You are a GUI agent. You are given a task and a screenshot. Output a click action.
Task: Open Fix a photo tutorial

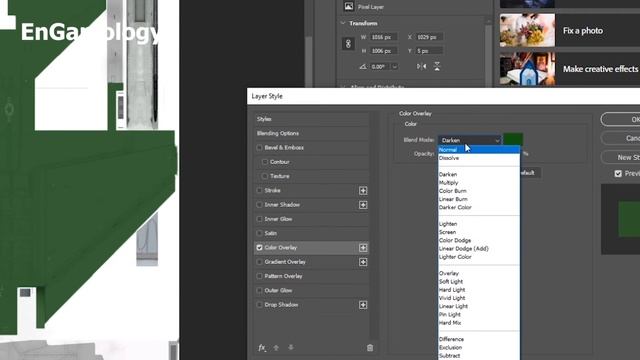[x=570, y=30]
